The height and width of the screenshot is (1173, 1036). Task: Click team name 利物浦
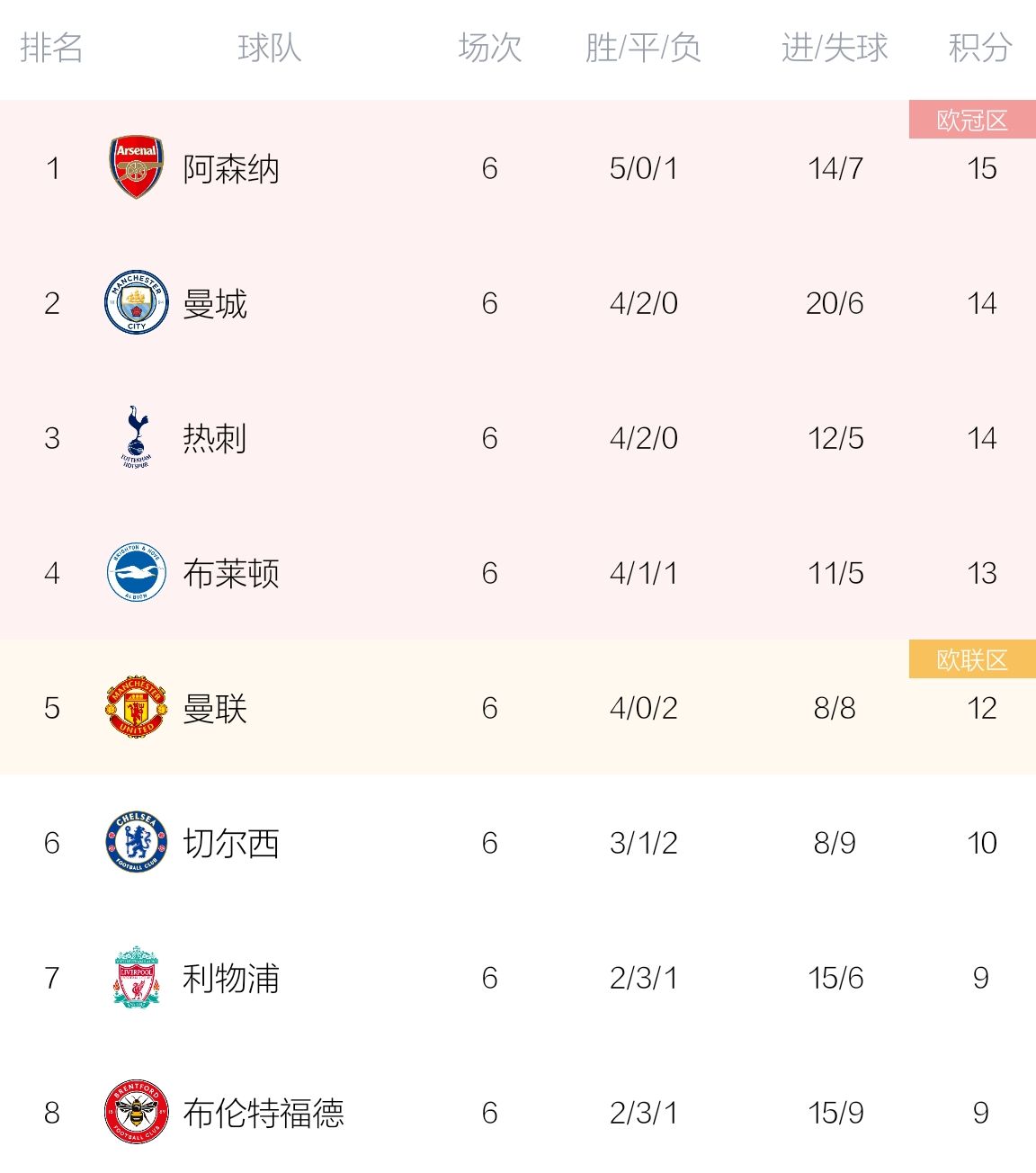[231, 978]
